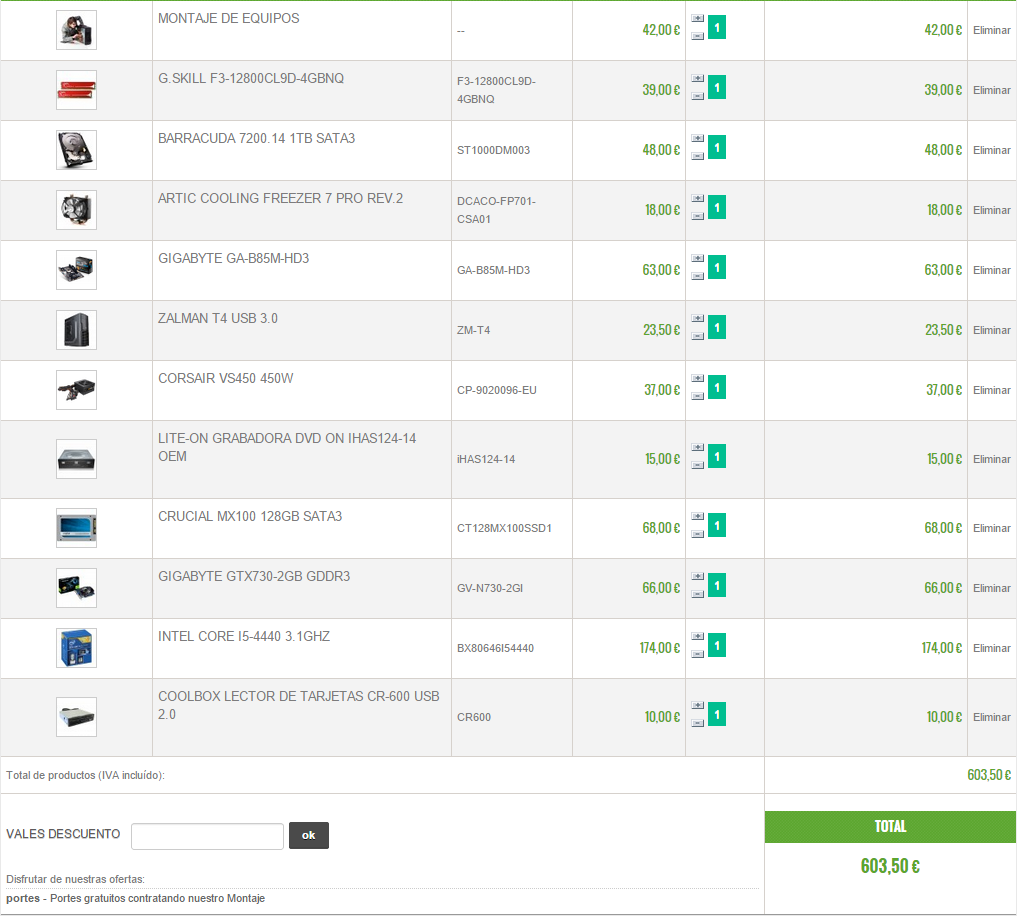Select reference text ST1000DM003
The height and width of the screenshot is (916, 1022).
click(x=493, y=150)
